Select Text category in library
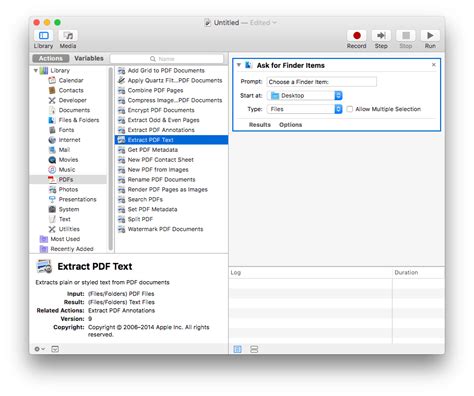The image size is (474, 396). [64, 219]
